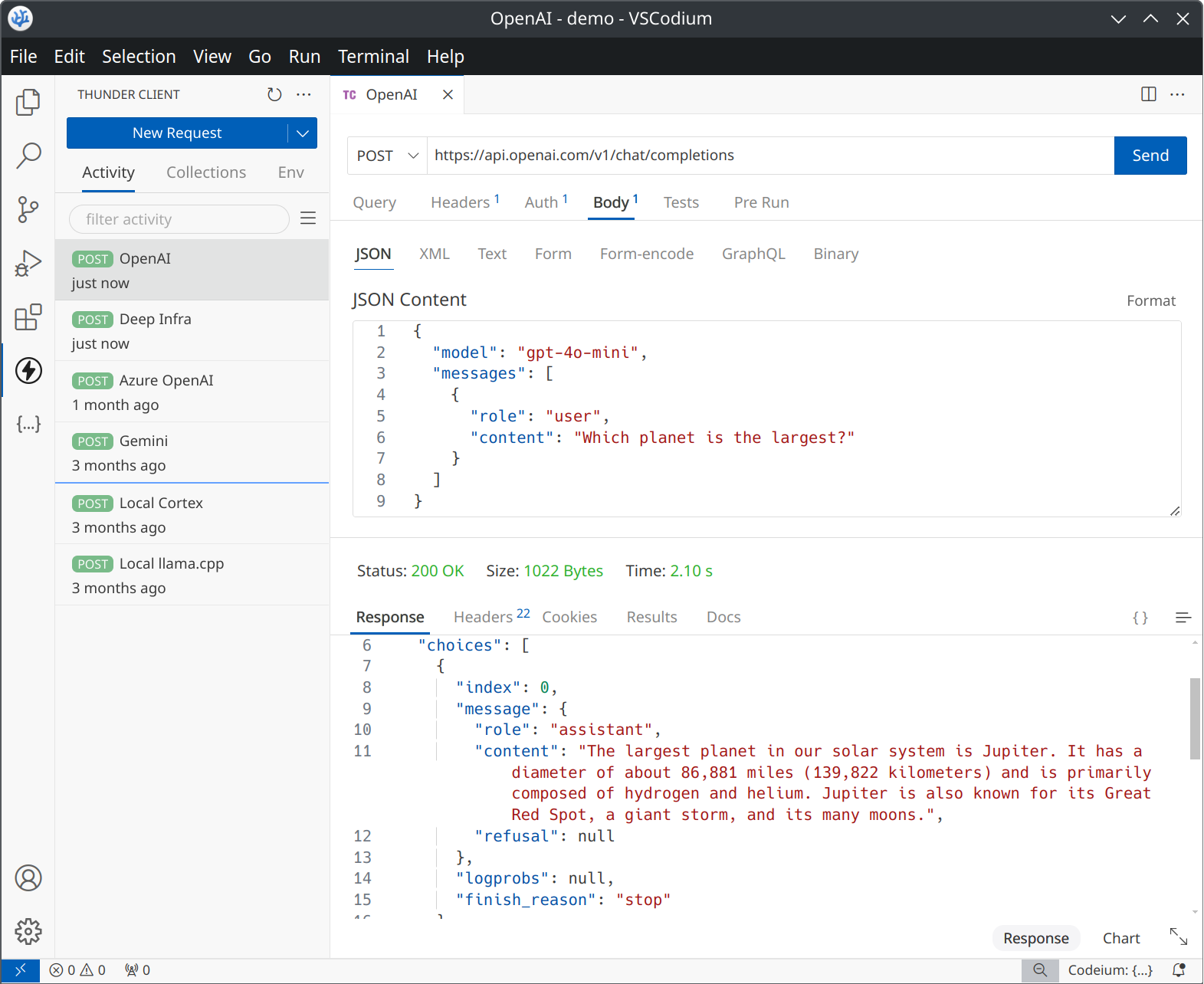Open the Deep Infra activity request

192,331
